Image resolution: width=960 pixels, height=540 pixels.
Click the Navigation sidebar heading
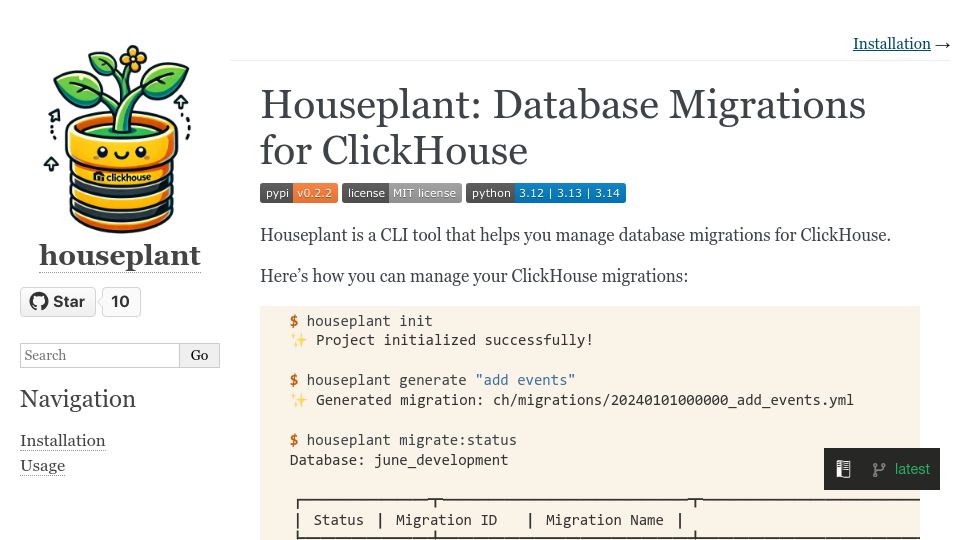78,399
